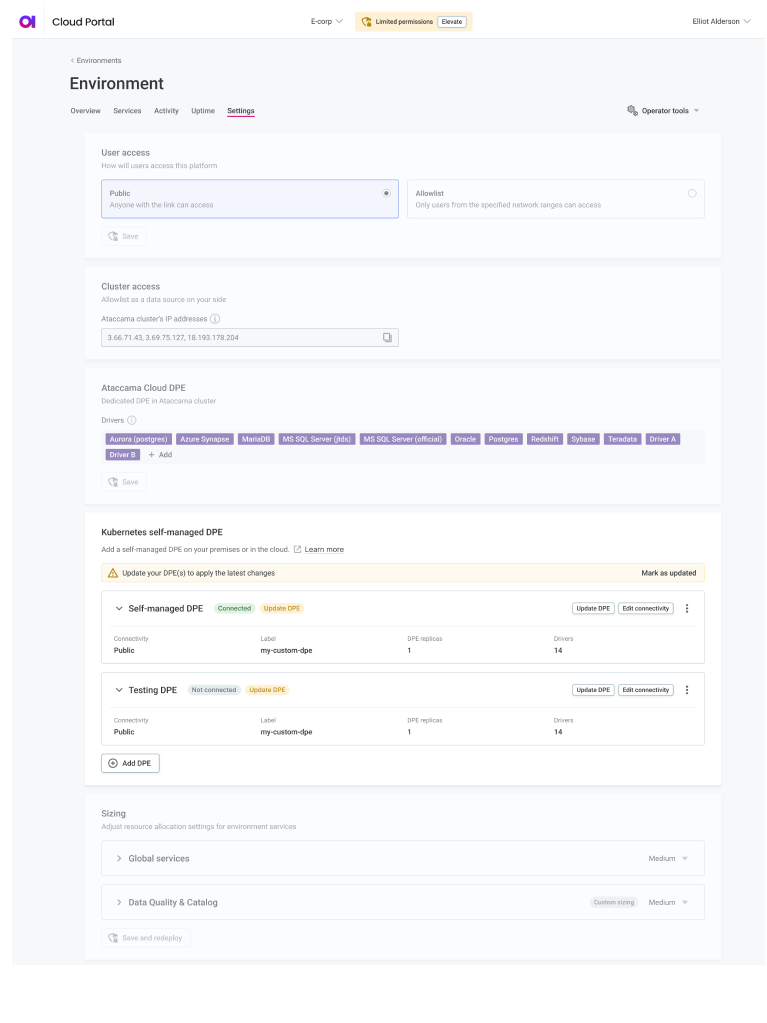Screen dimensions: 767x1023
Task: Open the Drivers info tooltip icon
Action: pyautogui.click(x=130, y=421)
